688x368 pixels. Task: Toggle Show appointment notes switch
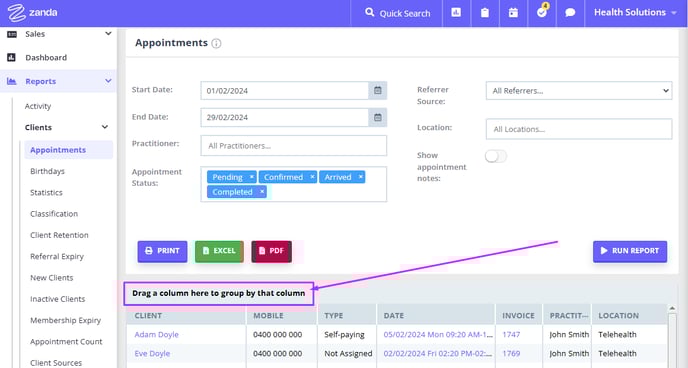[496, 156]
